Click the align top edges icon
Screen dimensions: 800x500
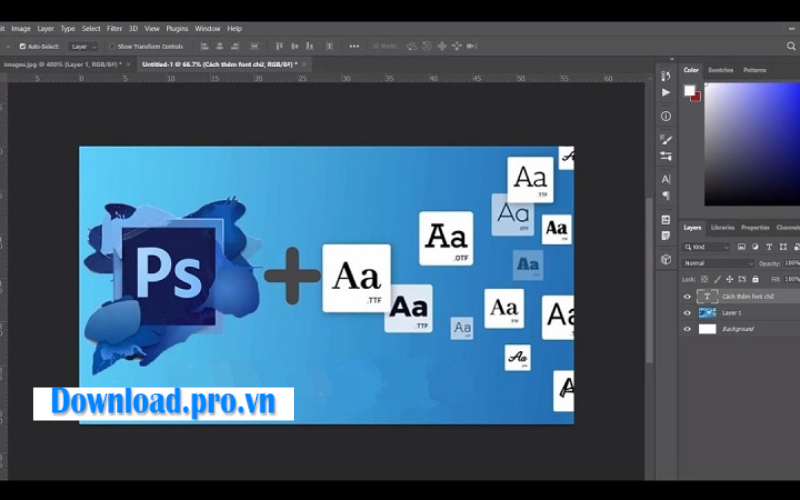(x=279, y=46)
